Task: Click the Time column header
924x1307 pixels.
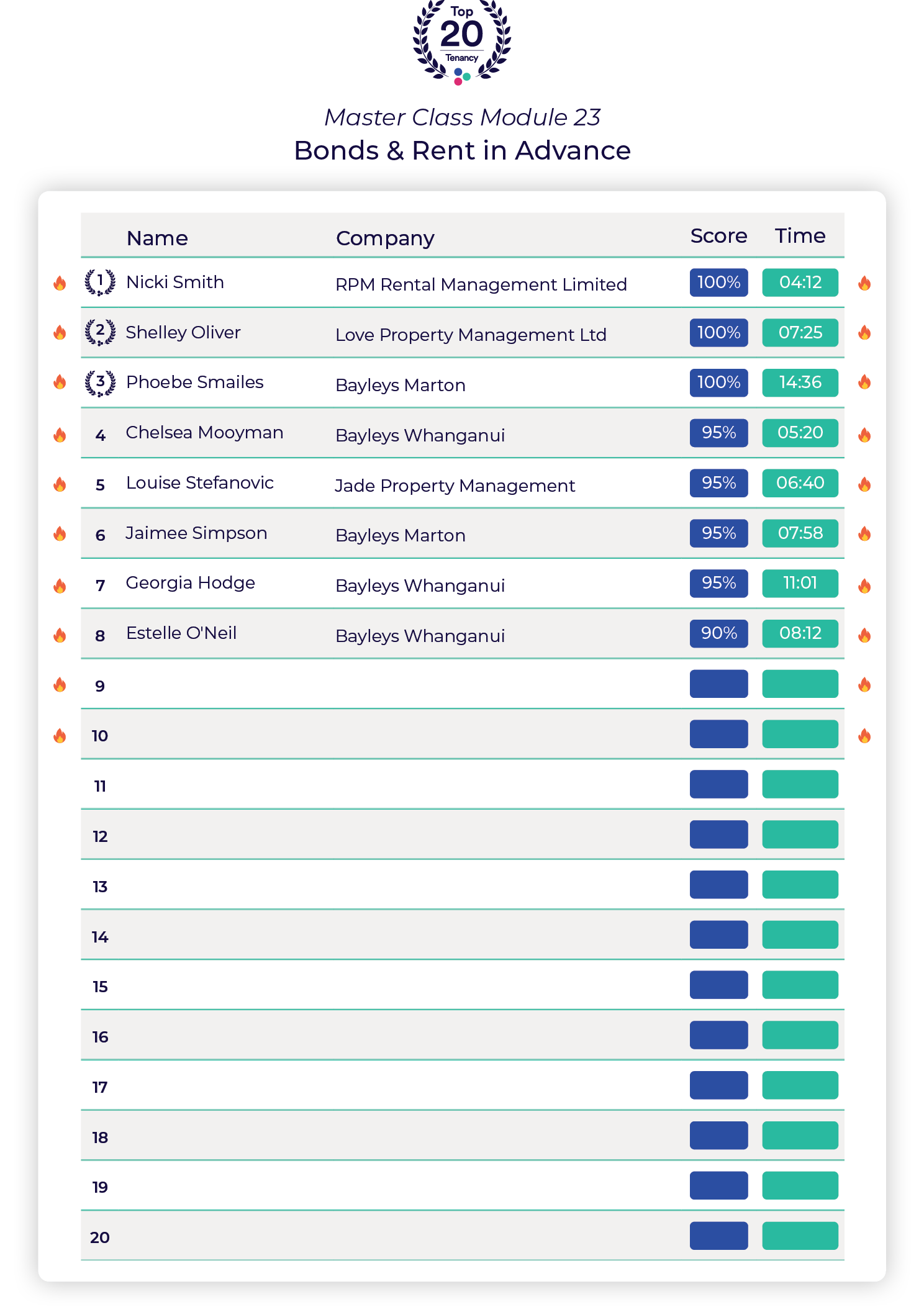Action: (800, 236)
